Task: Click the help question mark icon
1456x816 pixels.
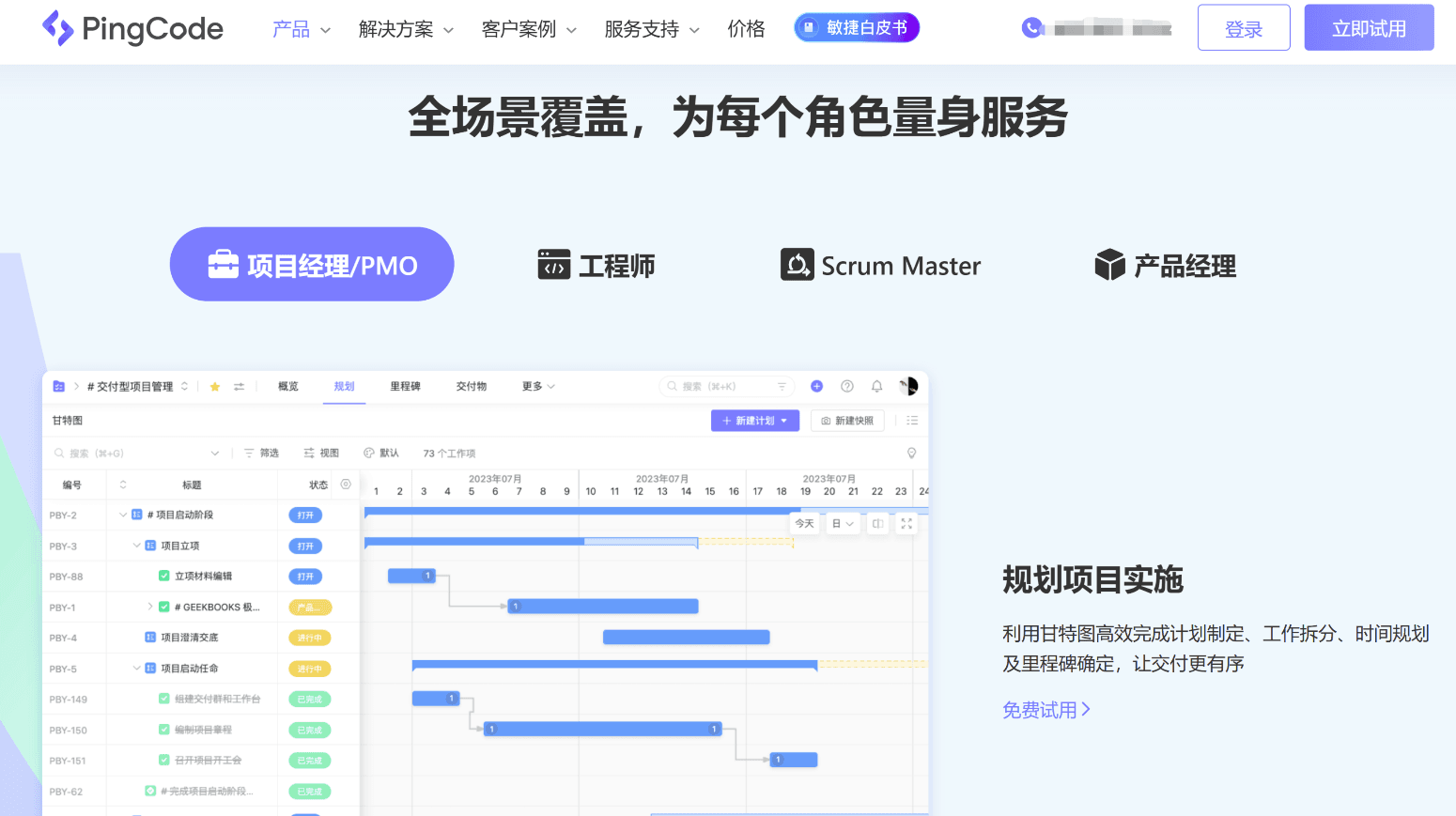Action: point(847,386)
